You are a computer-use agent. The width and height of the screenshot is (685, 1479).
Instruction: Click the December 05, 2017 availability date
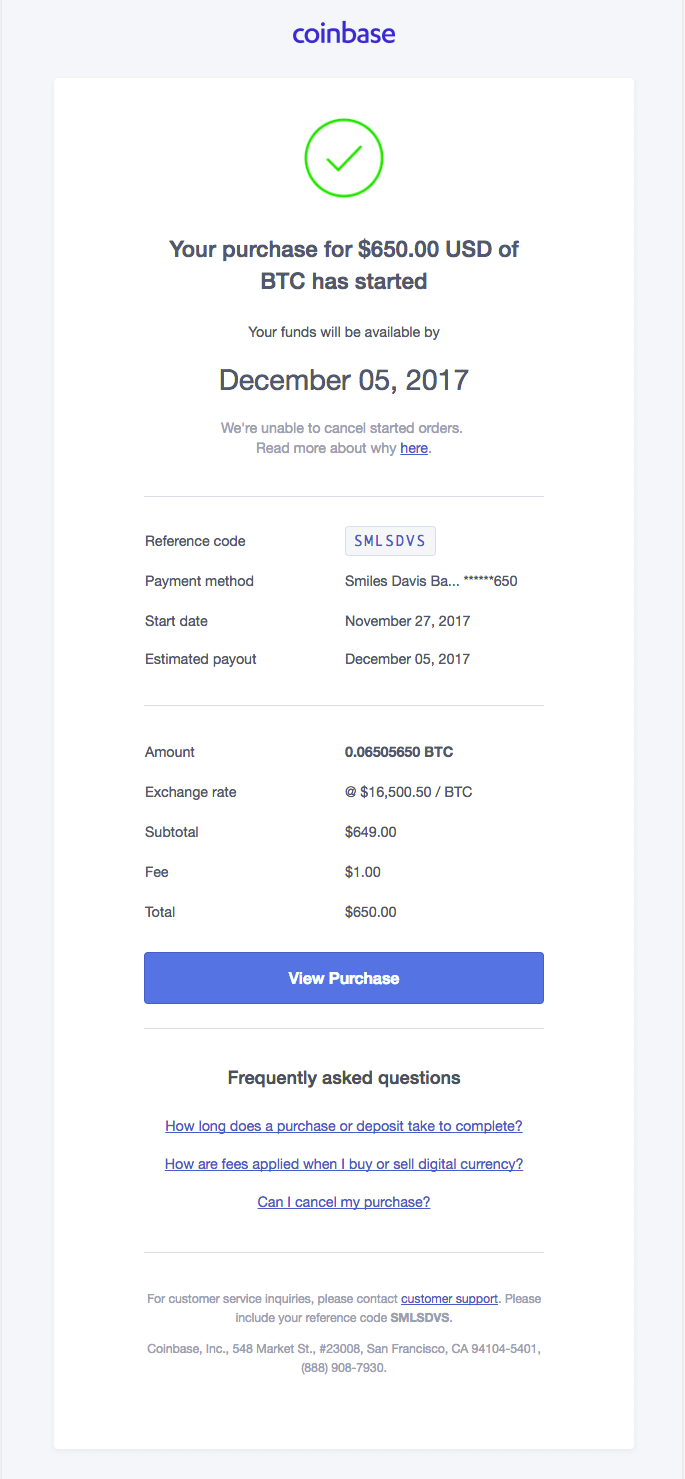coord(344,380)
